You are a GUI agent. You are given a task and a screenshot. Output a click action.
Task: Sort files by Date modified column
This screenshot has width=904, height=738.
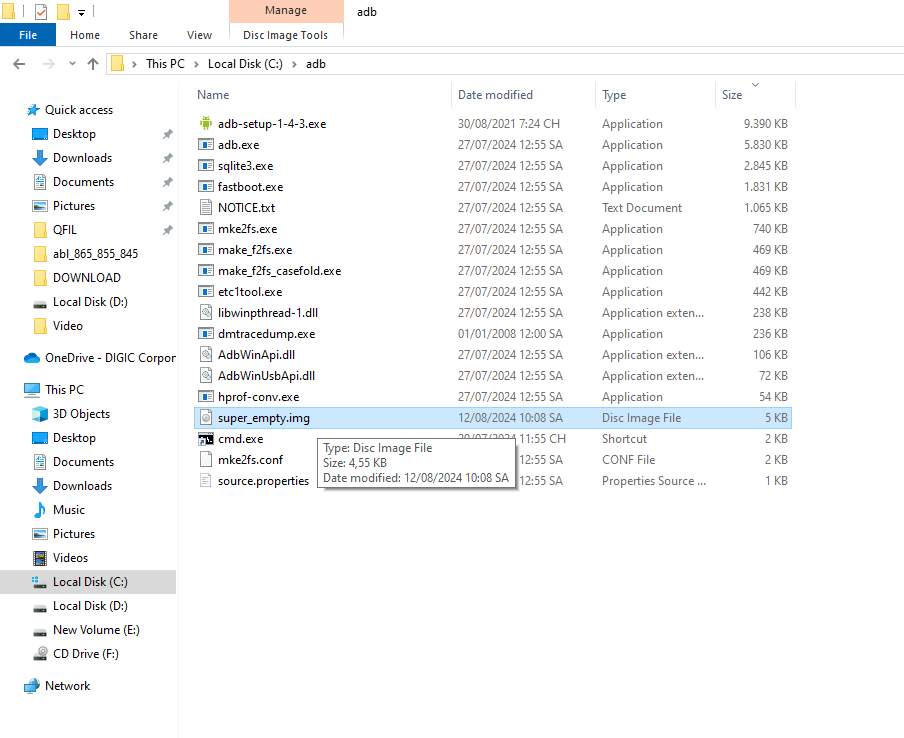tap(495, 95)
